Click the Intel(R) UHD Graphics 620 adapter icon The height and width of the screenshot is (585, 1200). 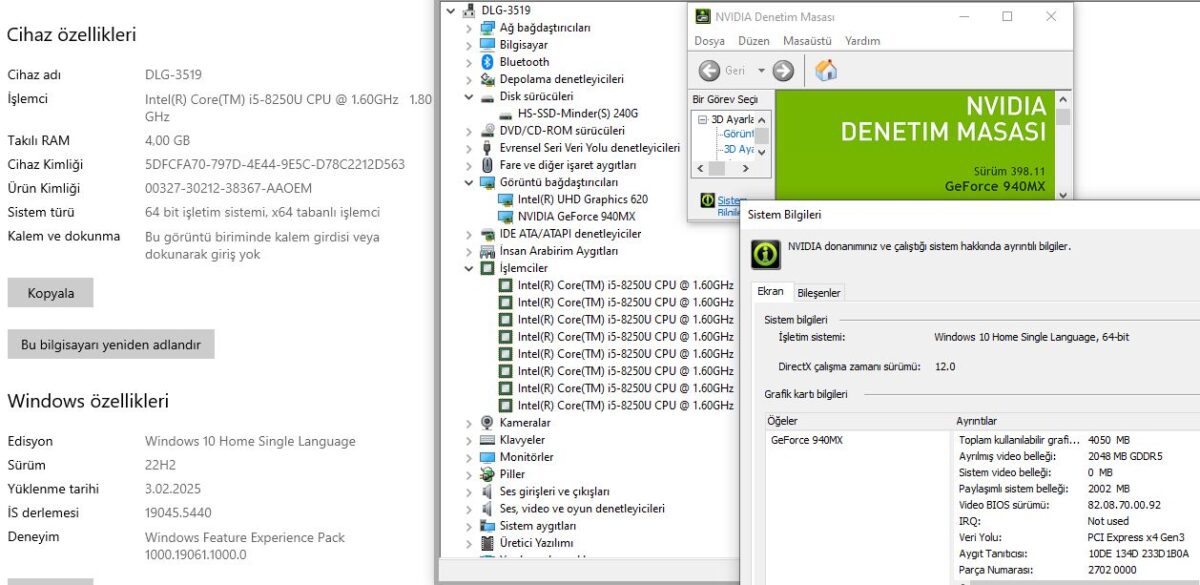pos(505,199)
